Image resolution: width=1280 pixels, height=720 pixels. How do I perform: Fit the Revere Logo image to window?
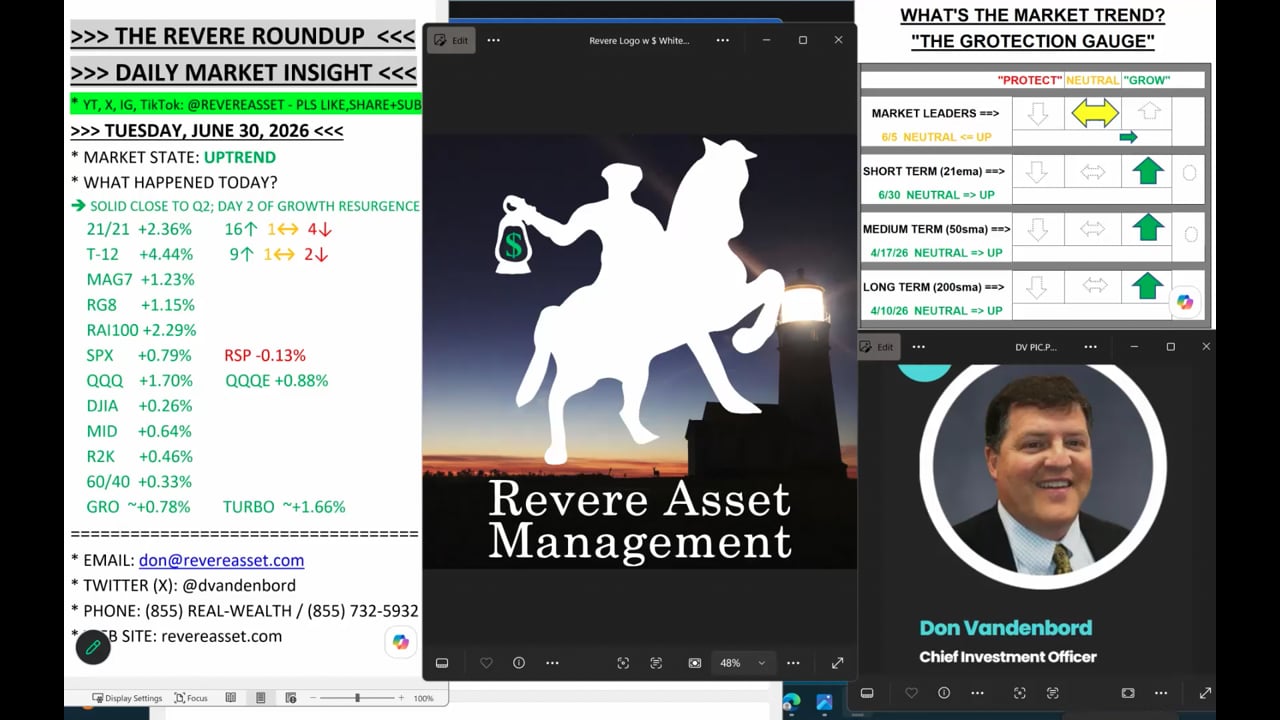(x=695, y=663)
